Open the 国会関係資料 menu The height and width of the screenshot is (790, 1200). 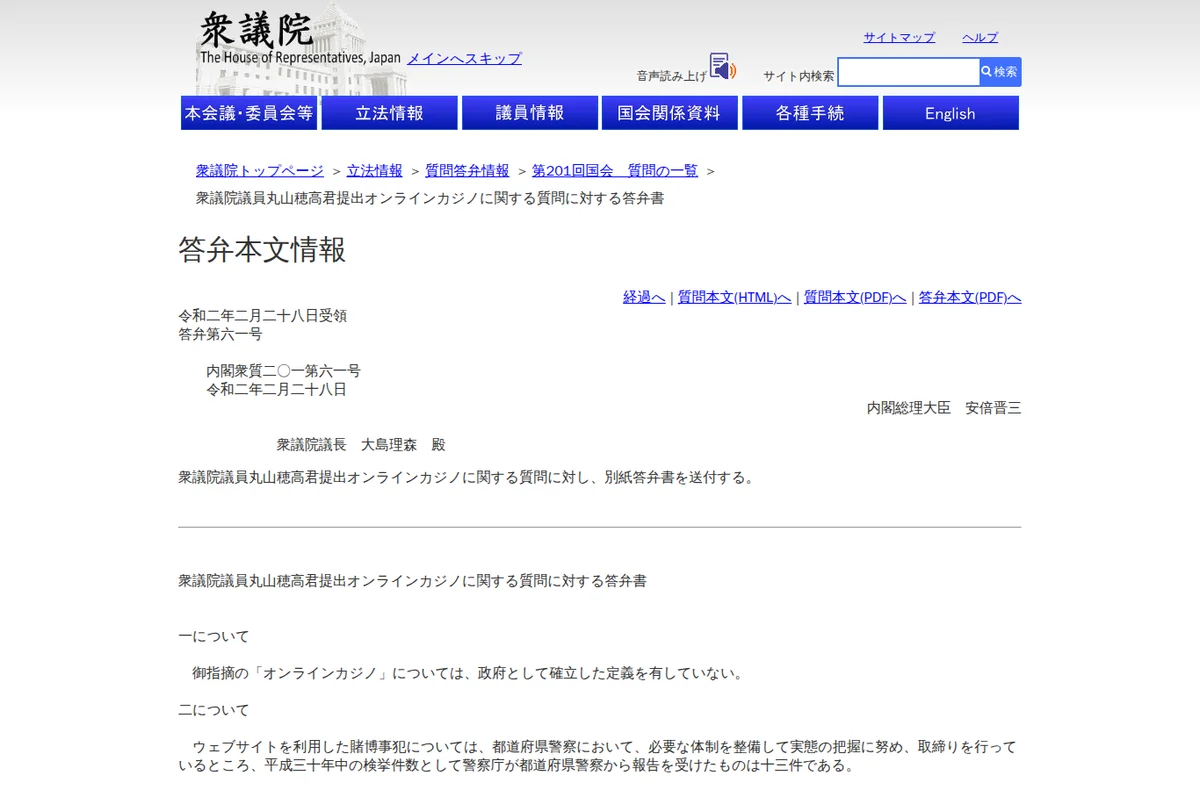(x=670, y=113)
